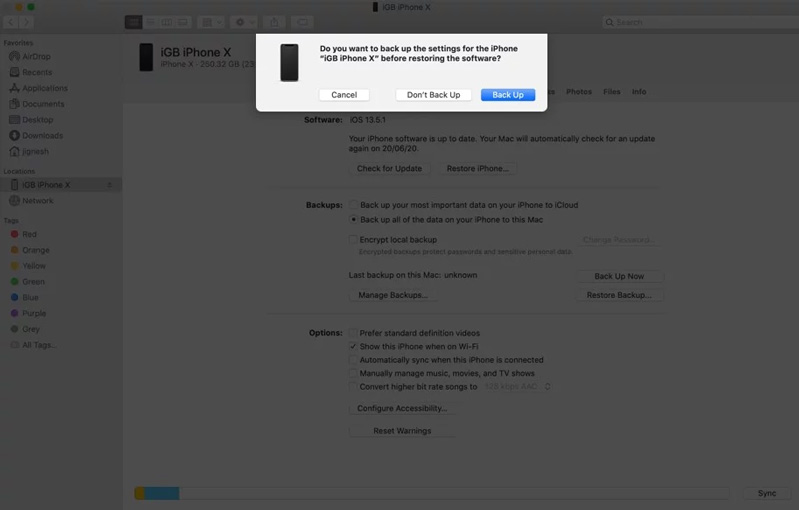The width and height of the screenshot is (799, 510).
Task: Click Reset Warnings button
Action: [x=402, y=431]
